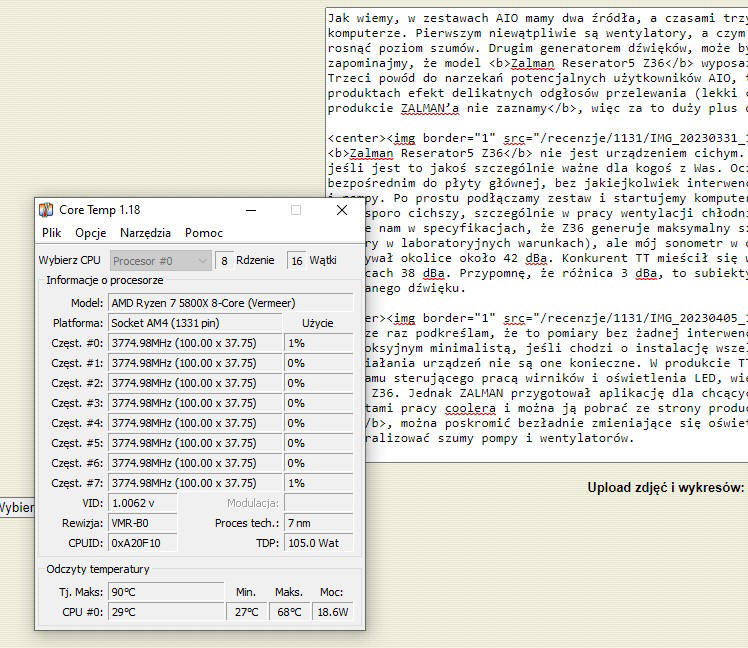Click the core #3 usage value 0%
The image size is (748, 648).
[x=319, y=403]
